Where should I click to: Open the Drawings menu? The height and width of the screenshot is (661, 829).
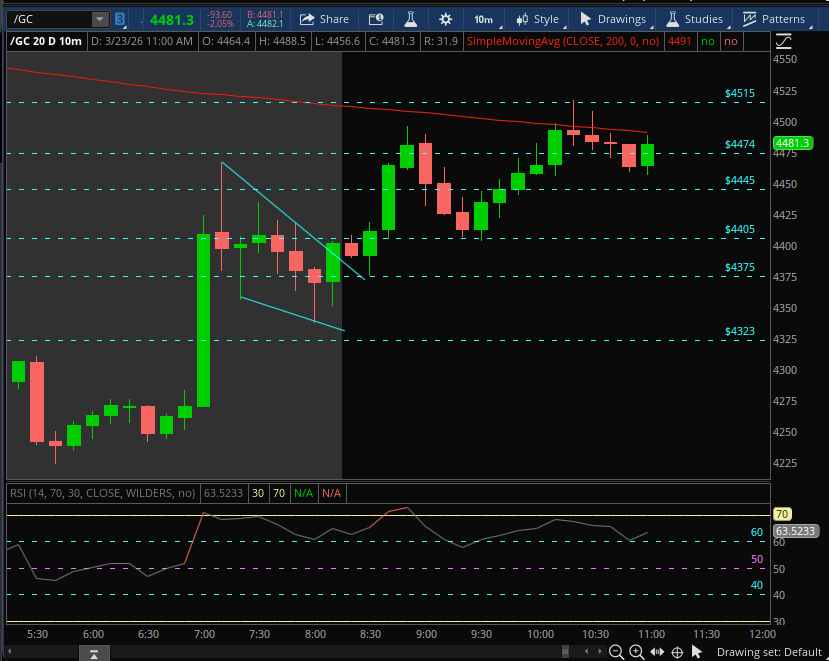(613, 20)
